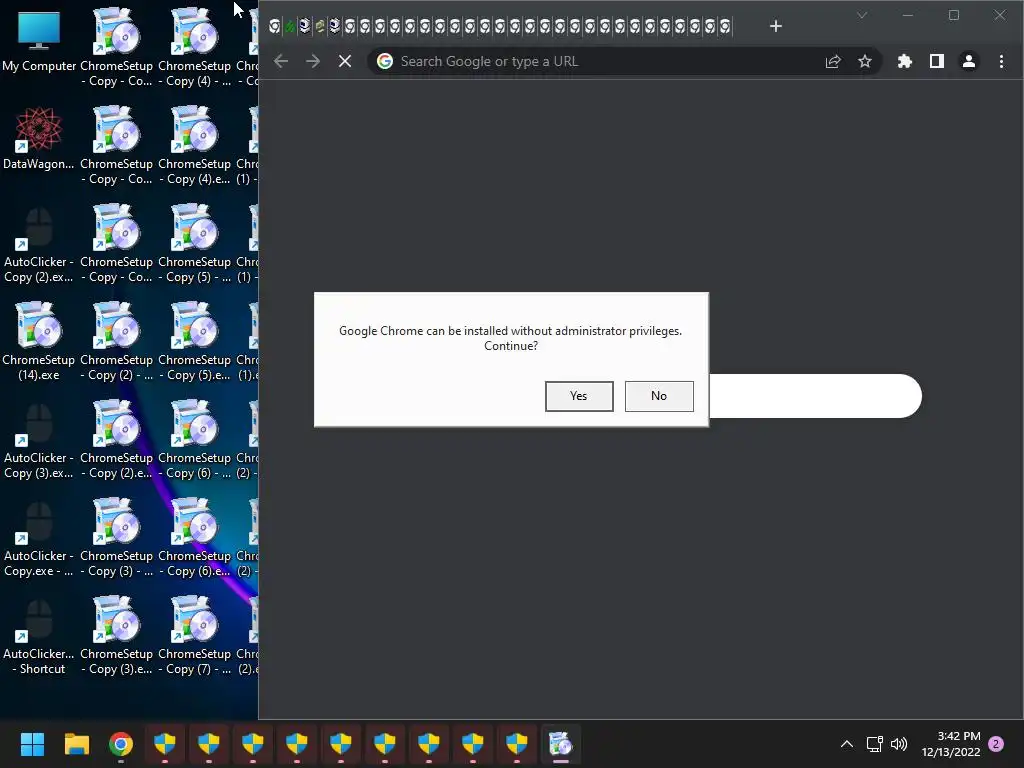The width and height of the screenshot is (1024, 768).
Task: Click the Google Chrome taskbar icon
Action: [121, 744]
